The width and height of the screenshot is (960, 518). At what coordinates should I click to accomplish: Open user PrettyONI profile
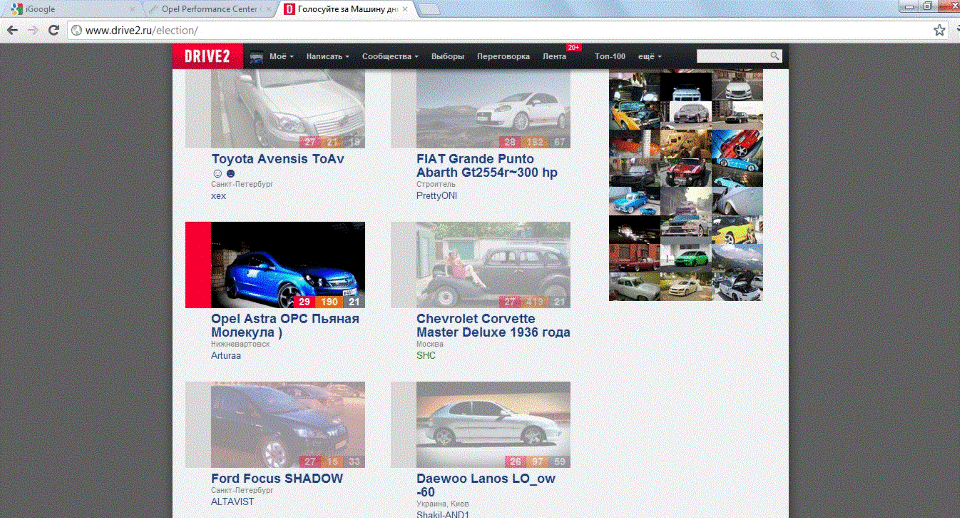tap(437, 196)
